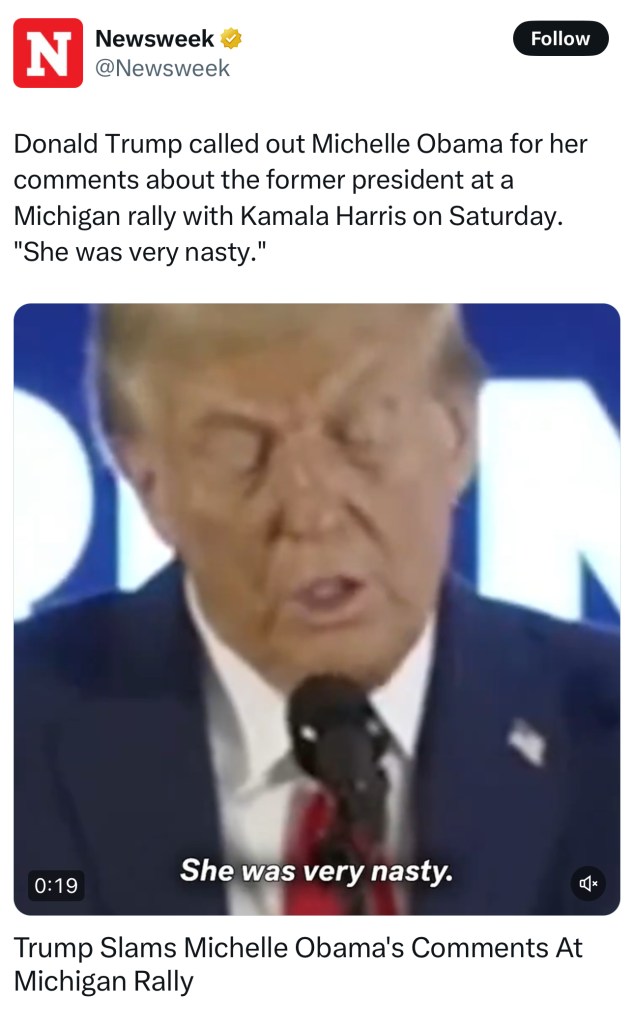Screen dimensions: 634x1024
Task: Click the quoted "She was very nasty." tweet line
Action: [x=140, y=252]
